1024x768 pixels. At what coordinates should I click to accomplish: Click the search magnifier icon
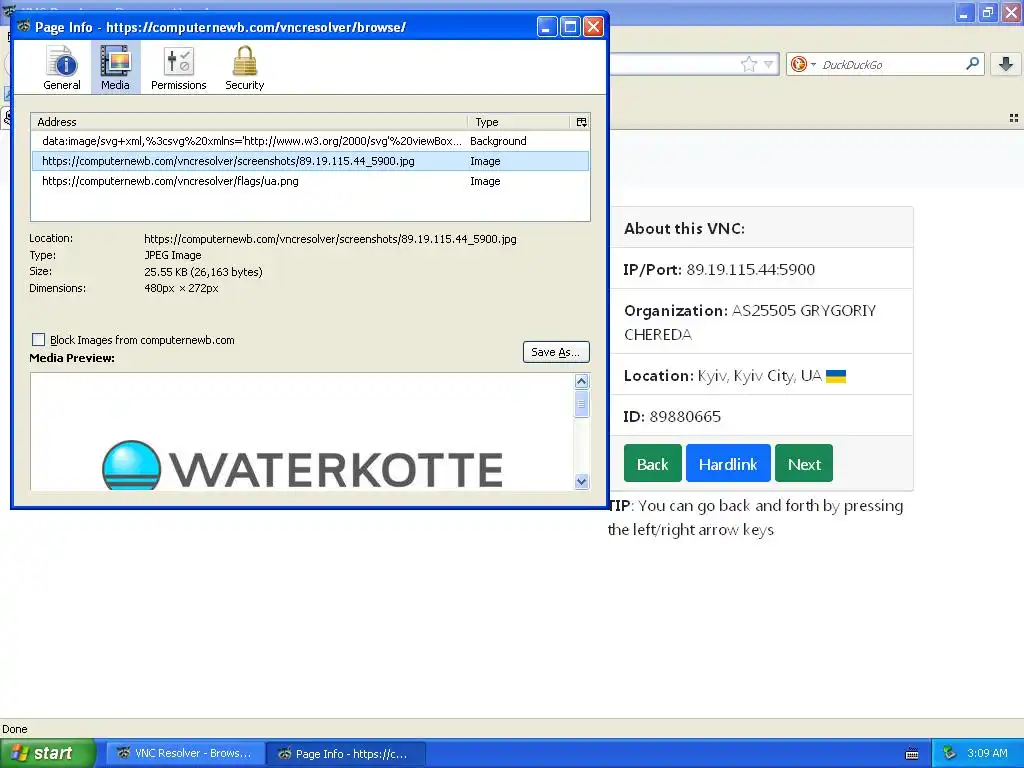click(x=972, y=63)
